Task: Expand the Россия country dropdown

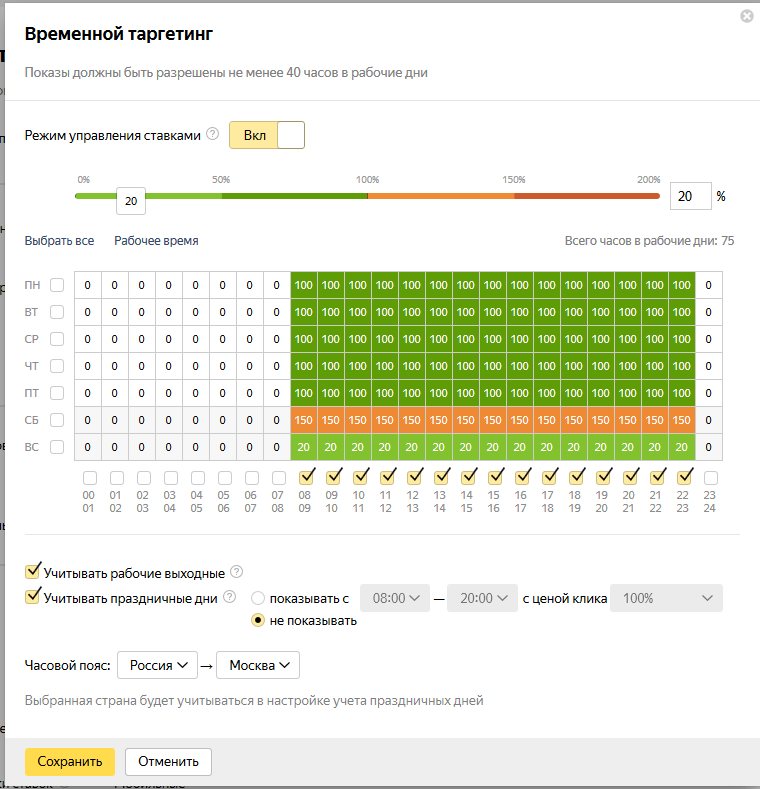Action: click(158, 665)
